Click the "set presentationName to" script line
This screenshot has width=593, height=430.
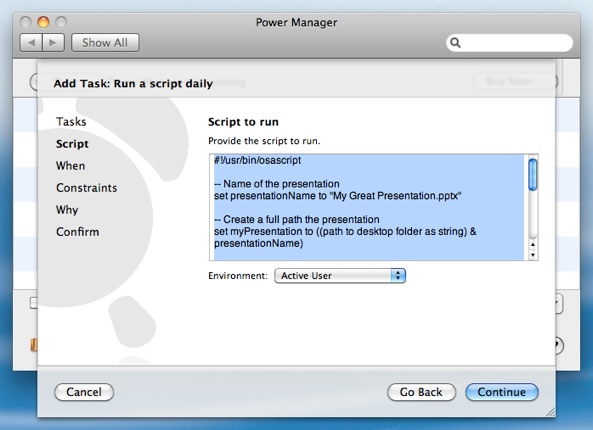click(337, 196)
